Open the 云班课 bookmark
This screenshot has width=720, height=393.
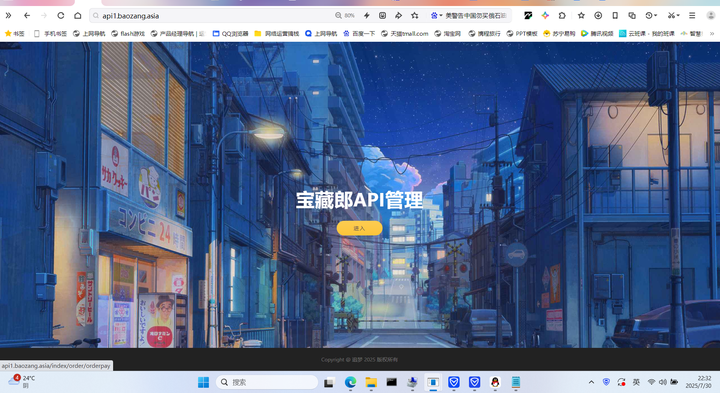647,34
